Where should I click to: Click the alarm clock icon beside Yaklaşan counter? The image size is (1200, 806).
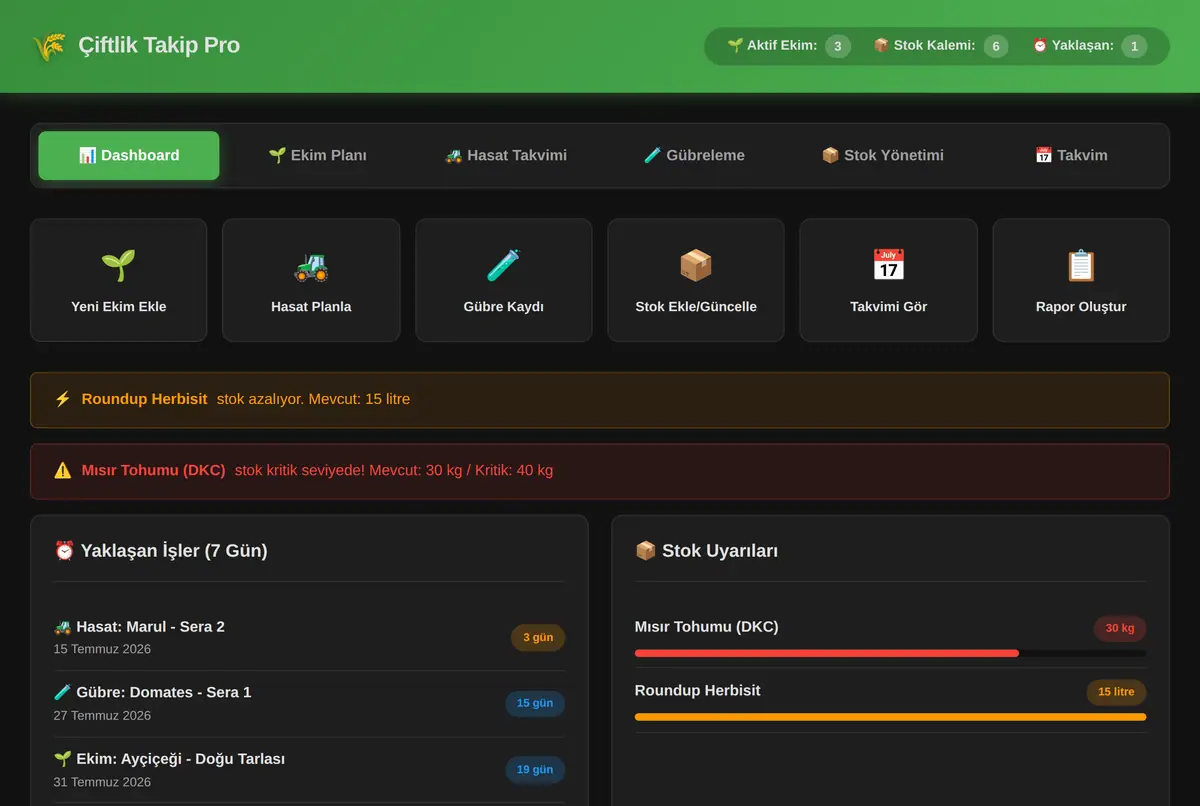1040,46
